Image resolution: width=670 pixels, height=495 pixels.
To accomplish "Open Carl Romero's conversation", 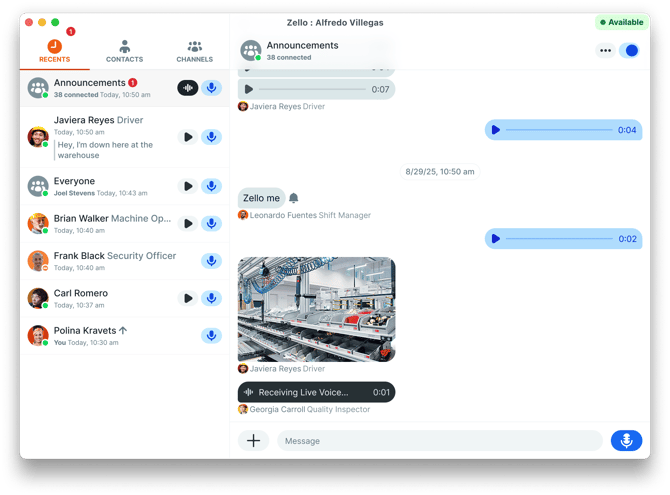I will click(x=124, y=298).
